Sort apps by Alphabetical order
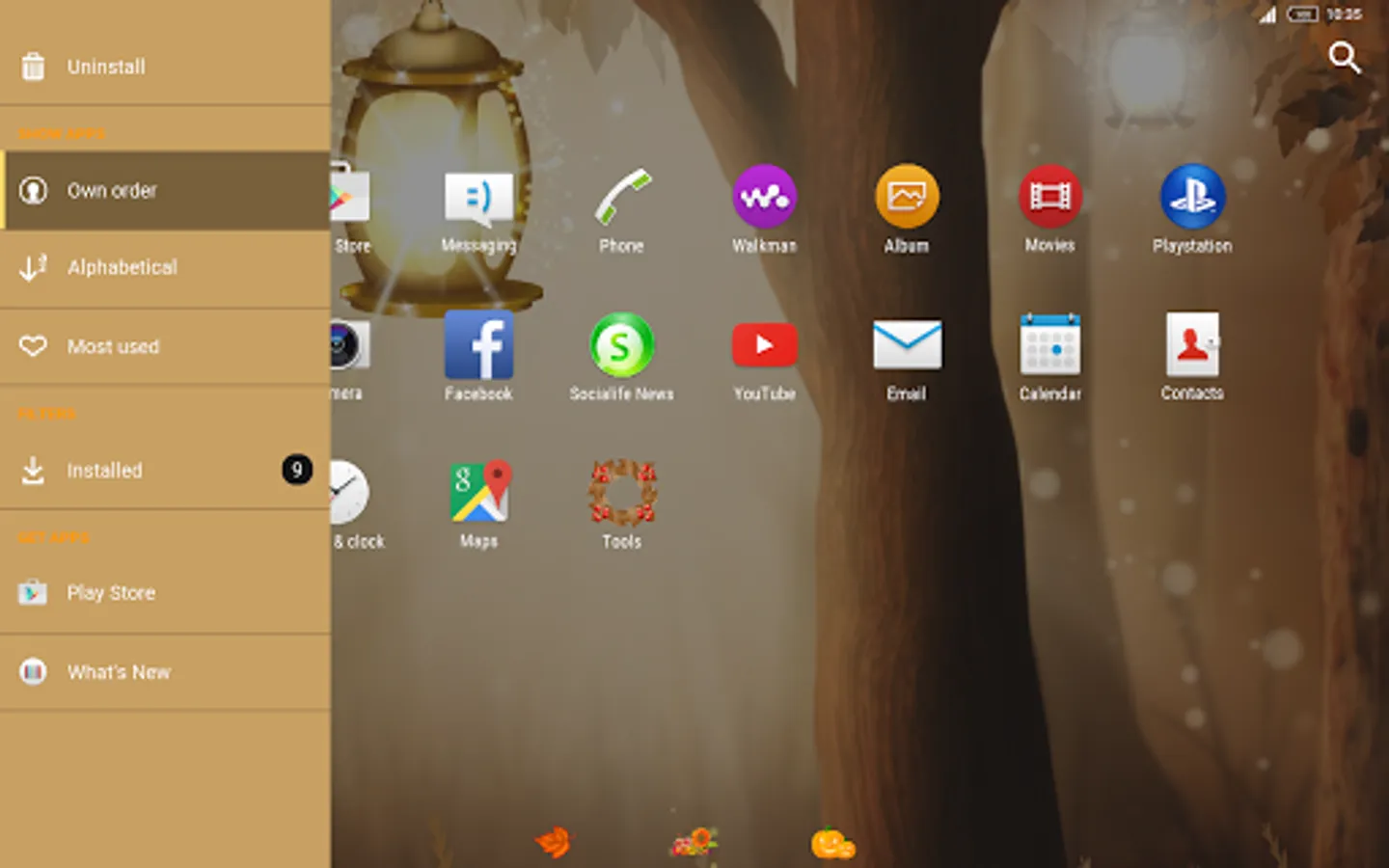This screenshot has width=1389, height=868. click(x=165, y=267)
